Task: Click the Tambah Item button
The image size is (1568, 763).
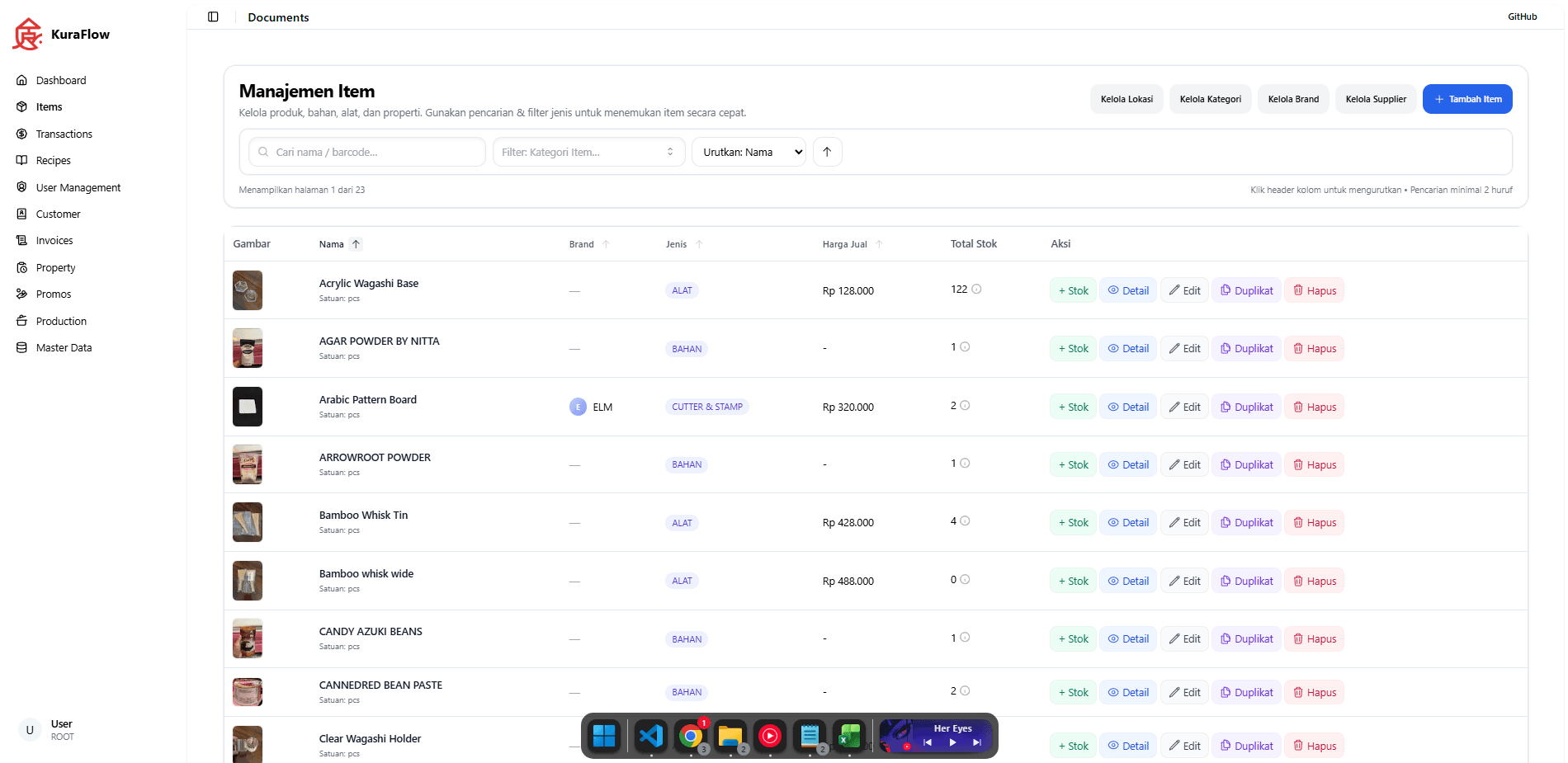Action: click(x=1467, y=98)
